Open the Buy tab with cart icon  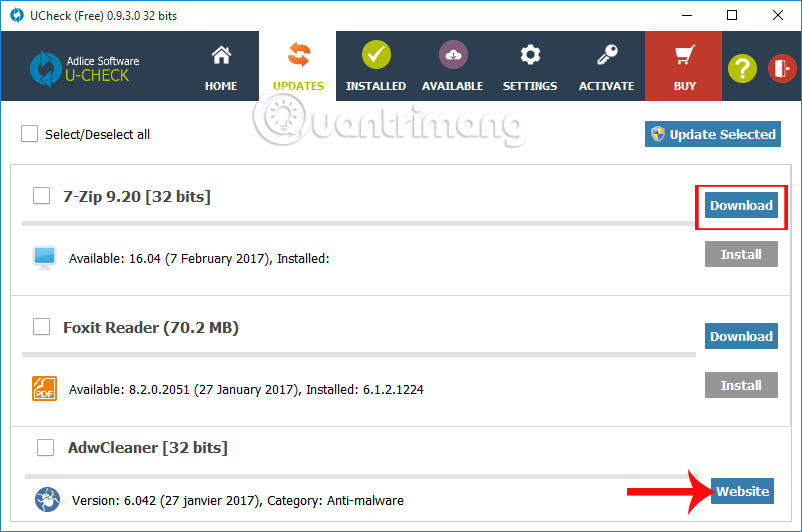[684, 66]
